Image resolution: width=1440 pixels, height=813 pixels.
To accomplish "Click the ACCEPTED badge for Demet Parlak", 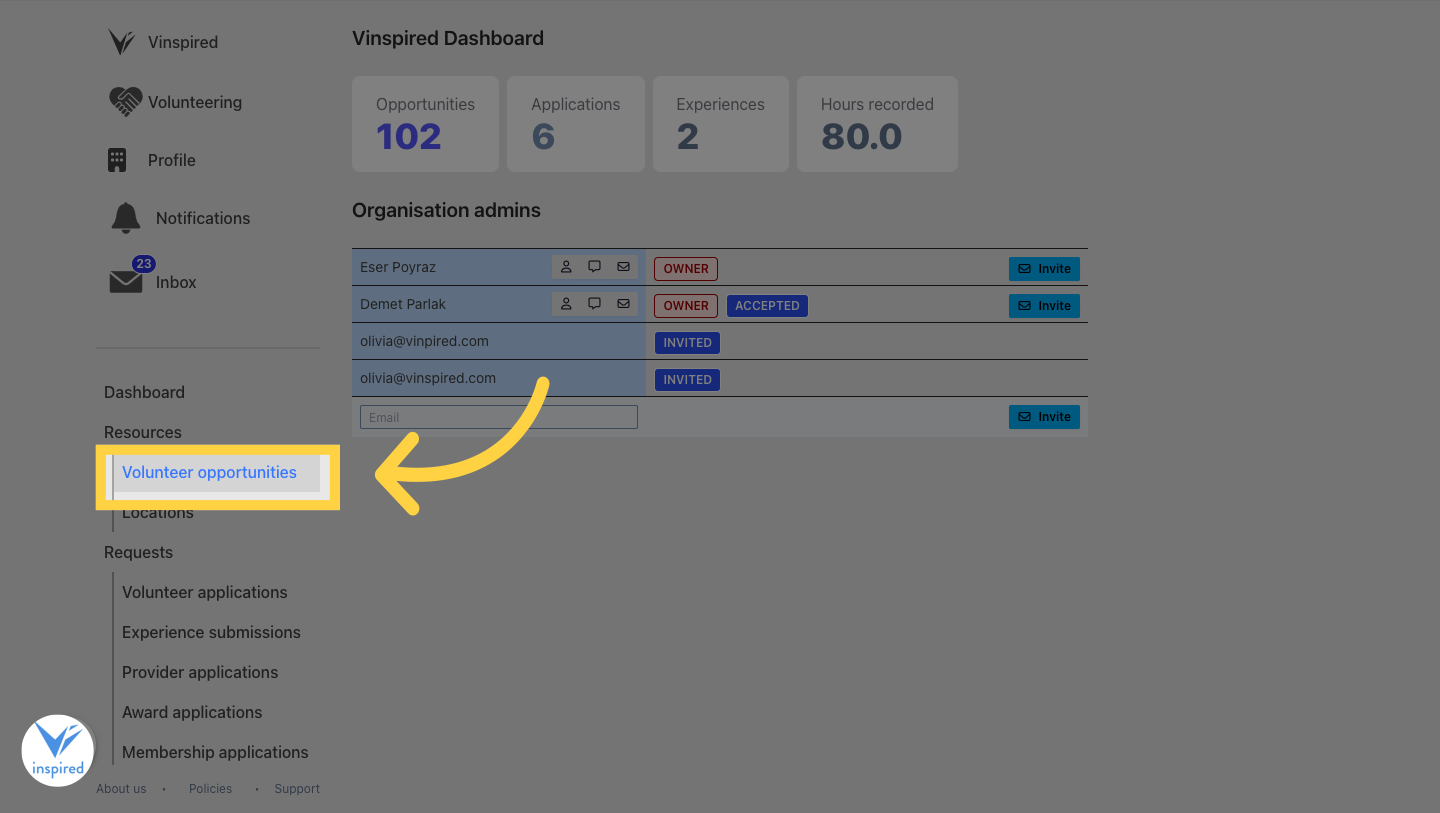I will click(767, 305).
